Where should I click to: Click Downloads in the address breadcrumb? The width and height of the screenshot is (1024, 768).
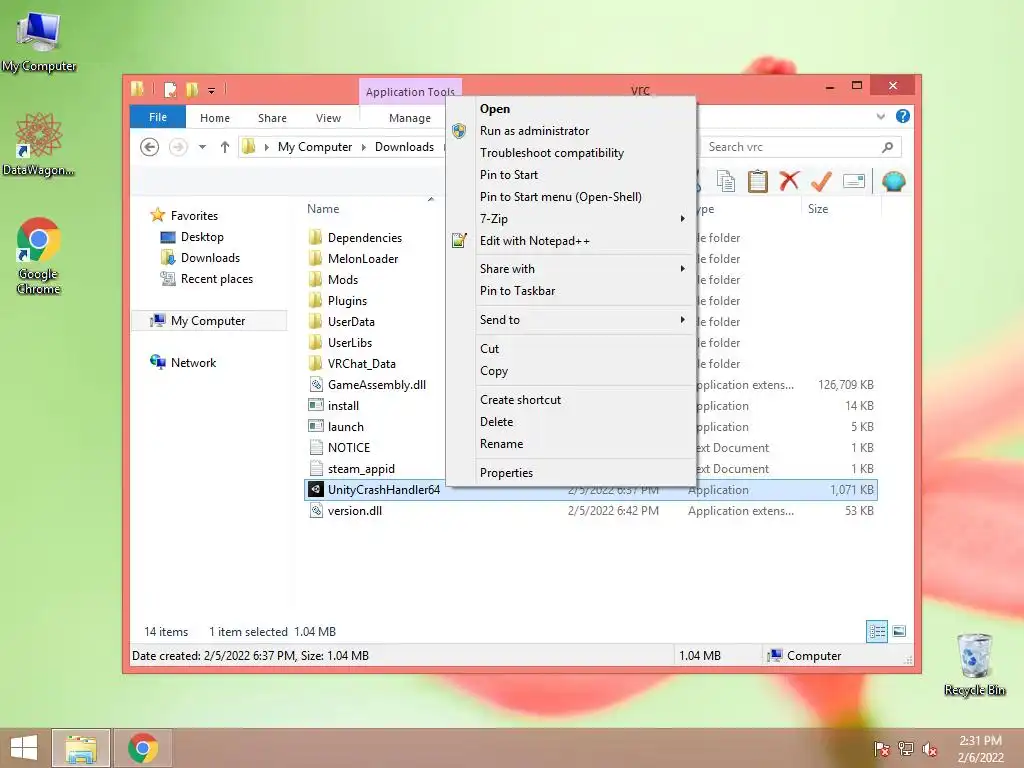404,147
